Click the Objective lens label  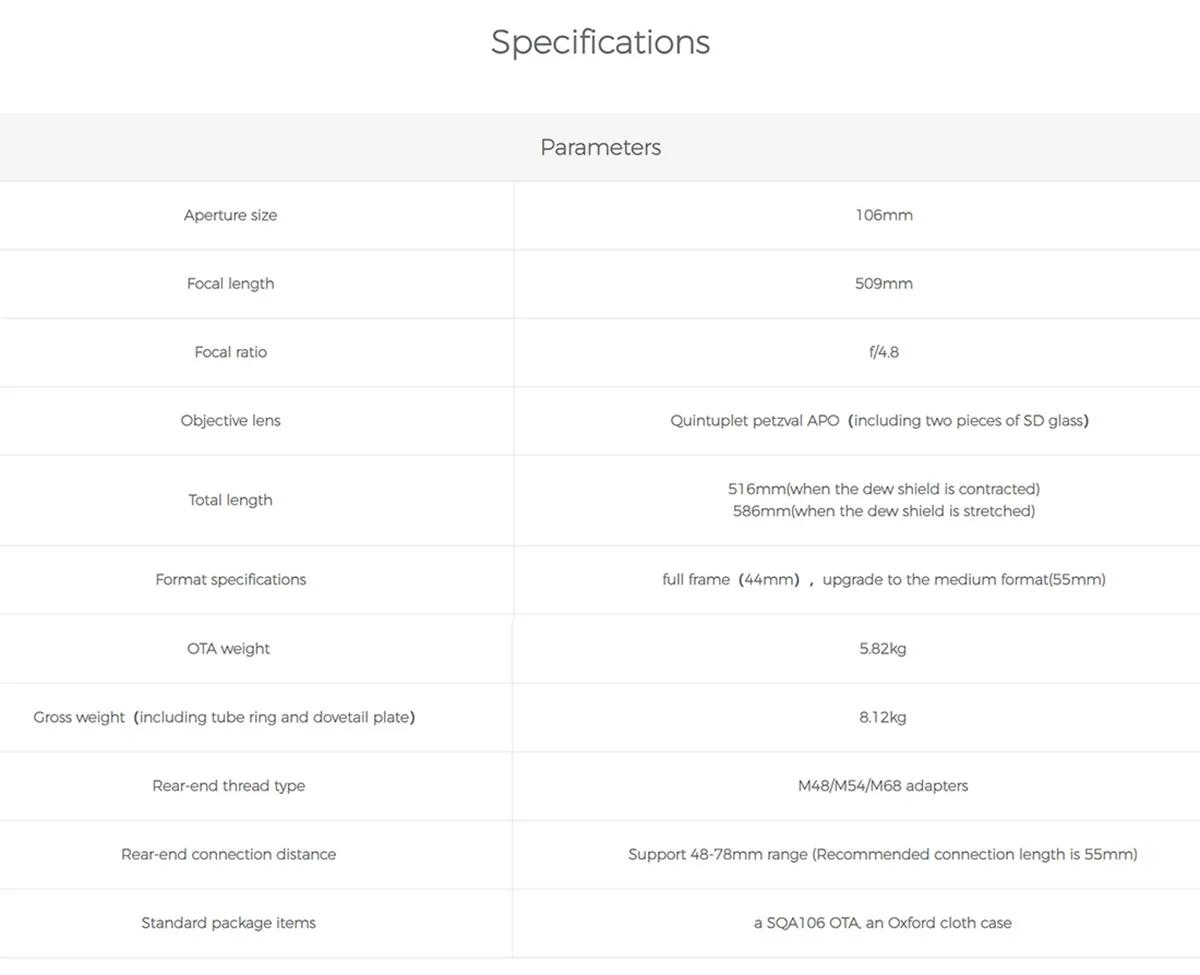[x=230, y=421]
